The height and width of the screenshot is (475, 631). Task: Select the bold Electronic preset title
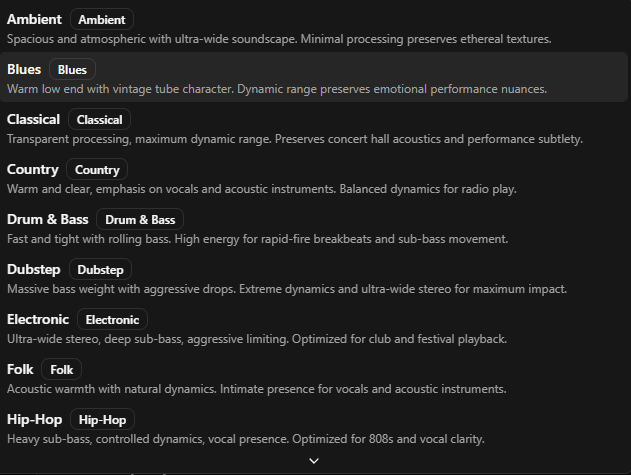38,320
